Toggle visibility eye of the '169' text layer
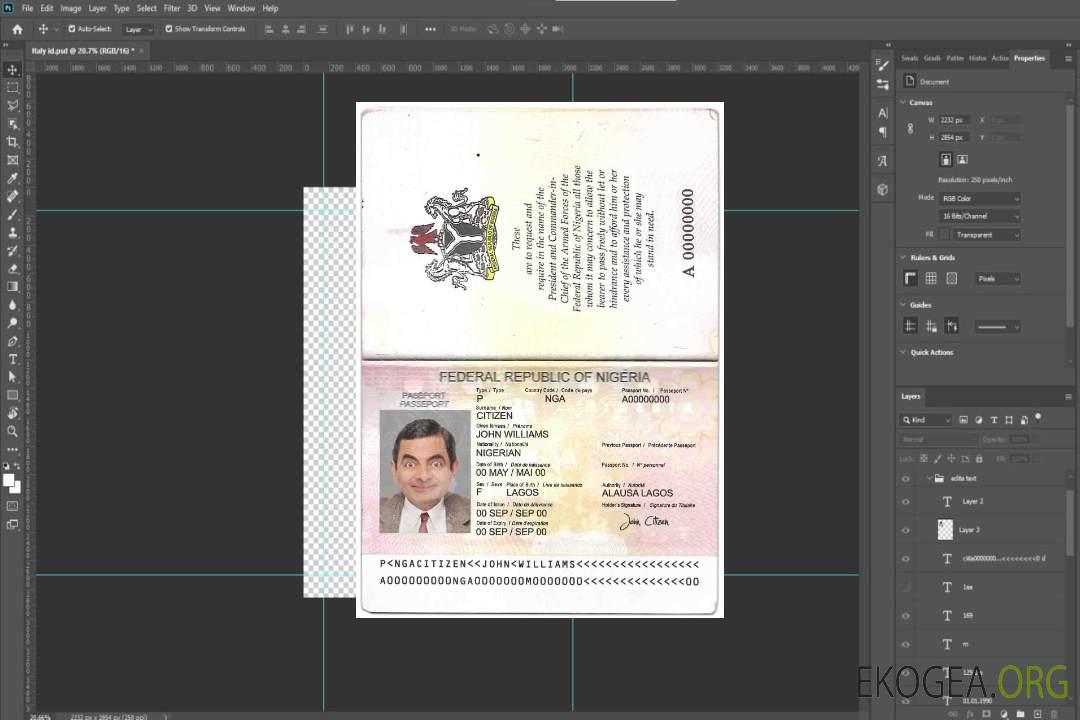 pos(906,616)
